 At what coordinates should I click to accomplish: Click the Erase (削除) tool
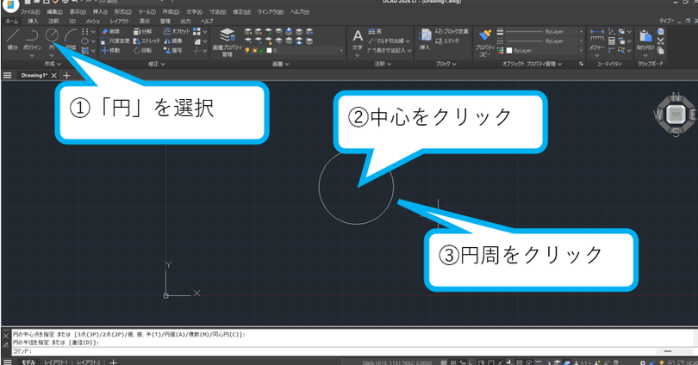[110, 32]
